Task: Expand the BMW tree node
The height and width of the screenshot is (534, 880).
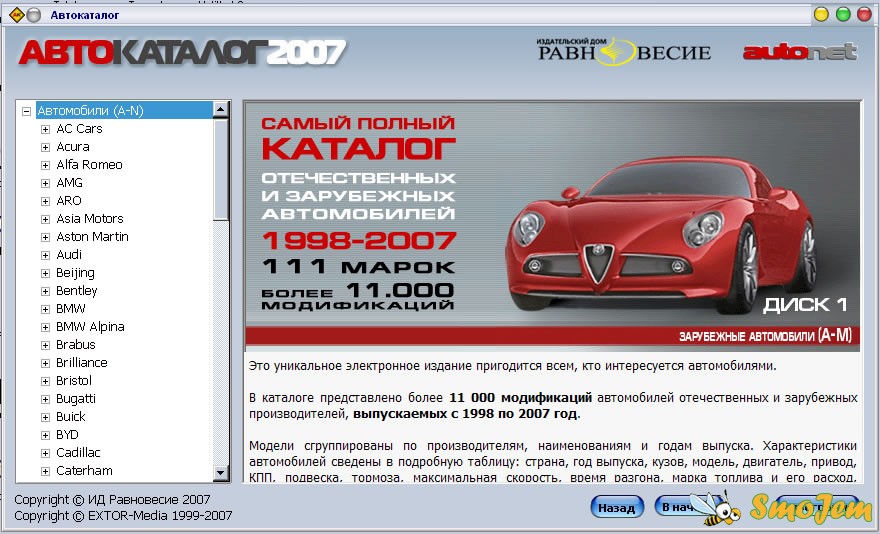Action: click(x=45, y=309)
